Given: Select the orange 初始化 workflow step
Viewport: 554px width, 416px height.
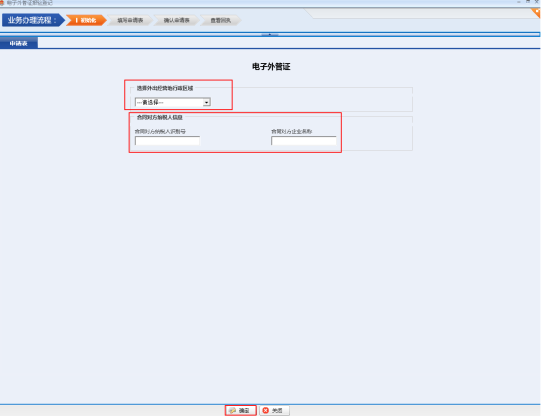Looking at the screenshot, I should coord(86,20).
